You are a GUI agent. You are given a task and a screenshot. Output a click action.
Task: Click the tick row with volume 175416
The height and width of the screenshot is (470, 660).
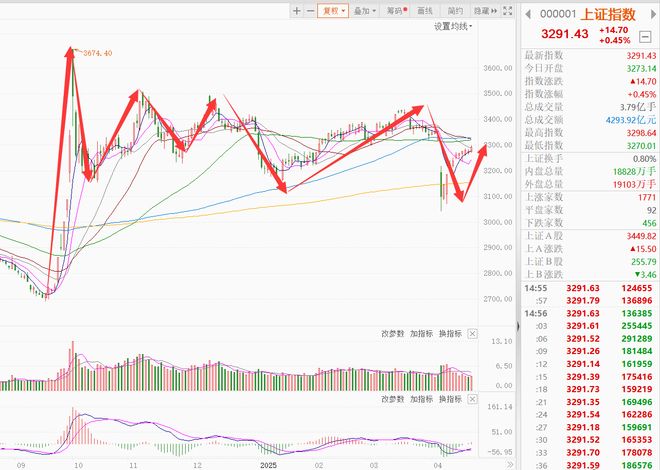(590, 377)
